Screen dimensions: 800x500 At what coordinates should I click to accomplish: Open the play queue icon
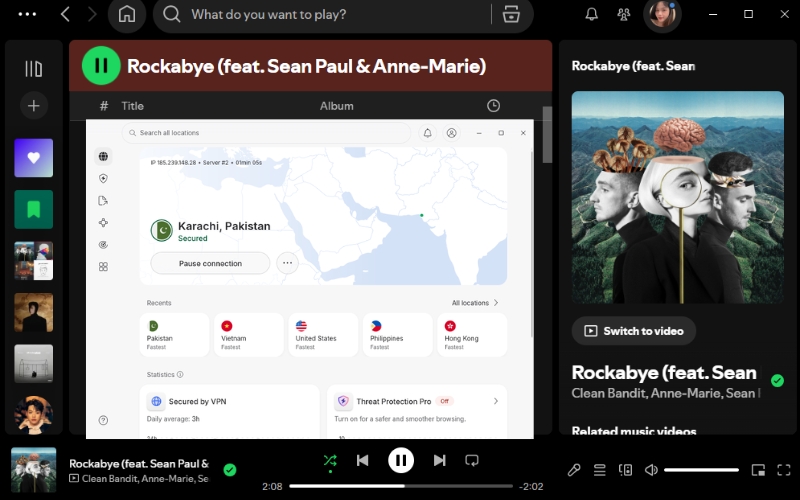click(599, 470)
